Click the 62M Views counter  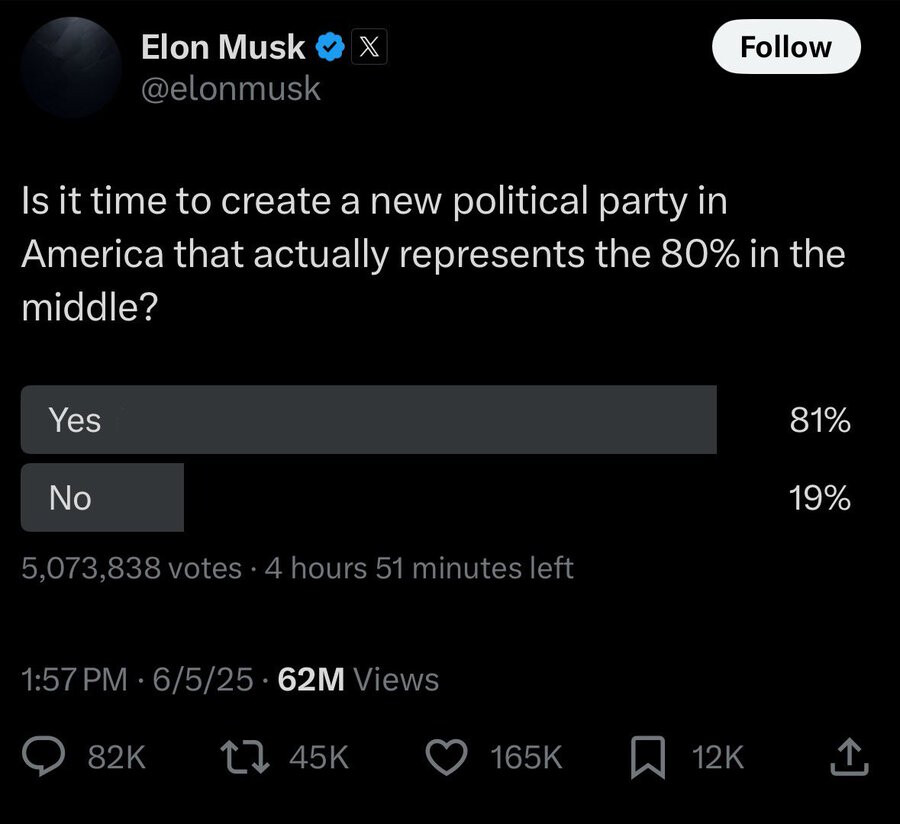click(x=358, y=679)
